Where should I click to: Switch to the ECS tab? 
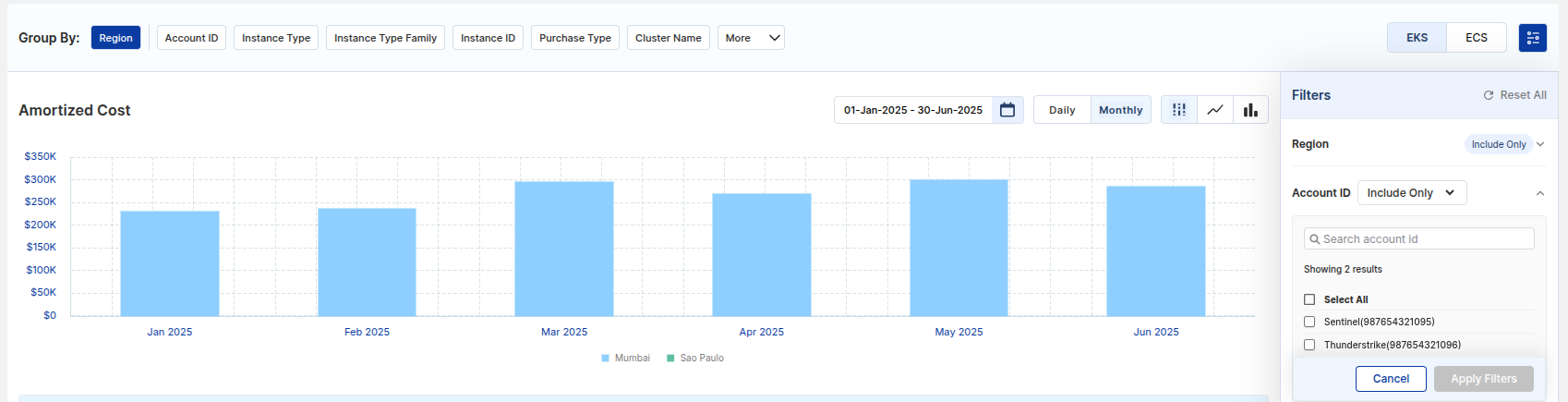pos(1477,38)
